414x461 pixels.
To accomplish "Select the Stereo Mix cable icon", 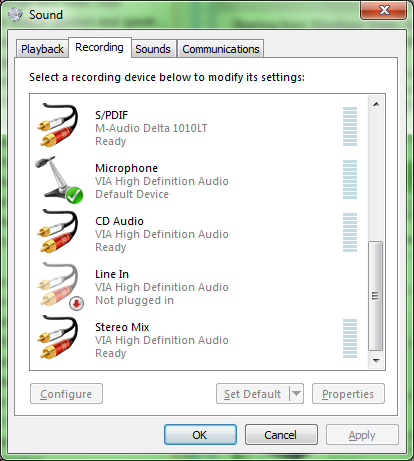I will click(x=58, y=337).
